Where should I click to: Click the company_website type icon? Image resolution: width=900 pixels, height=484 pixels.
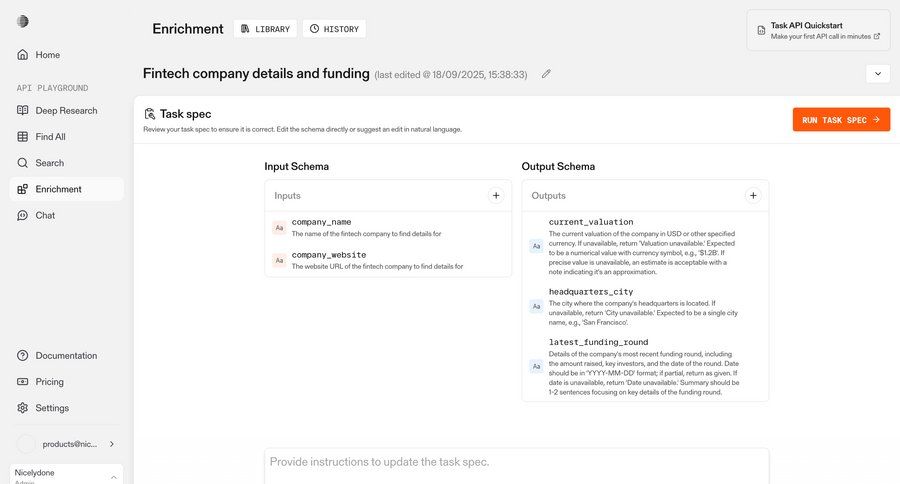coord(280,260)
